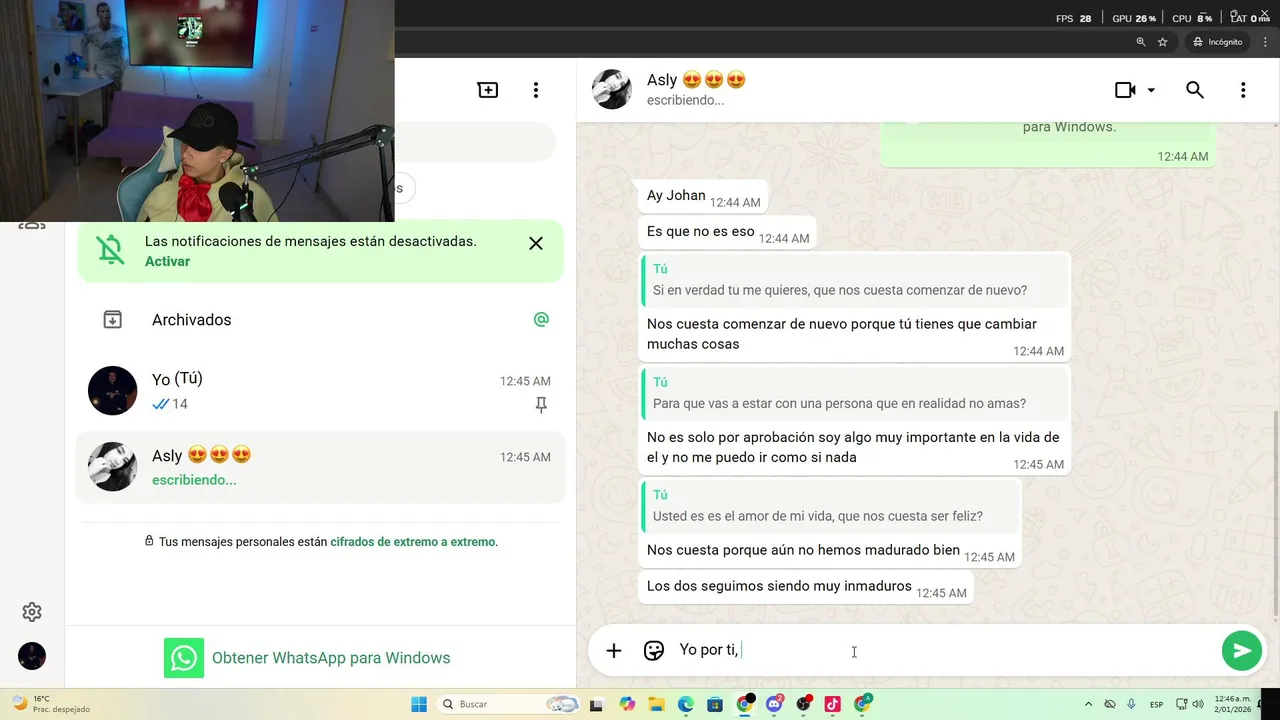Click the "Es que no es eso" message
1280x720 pixels.
click(727, 232)
